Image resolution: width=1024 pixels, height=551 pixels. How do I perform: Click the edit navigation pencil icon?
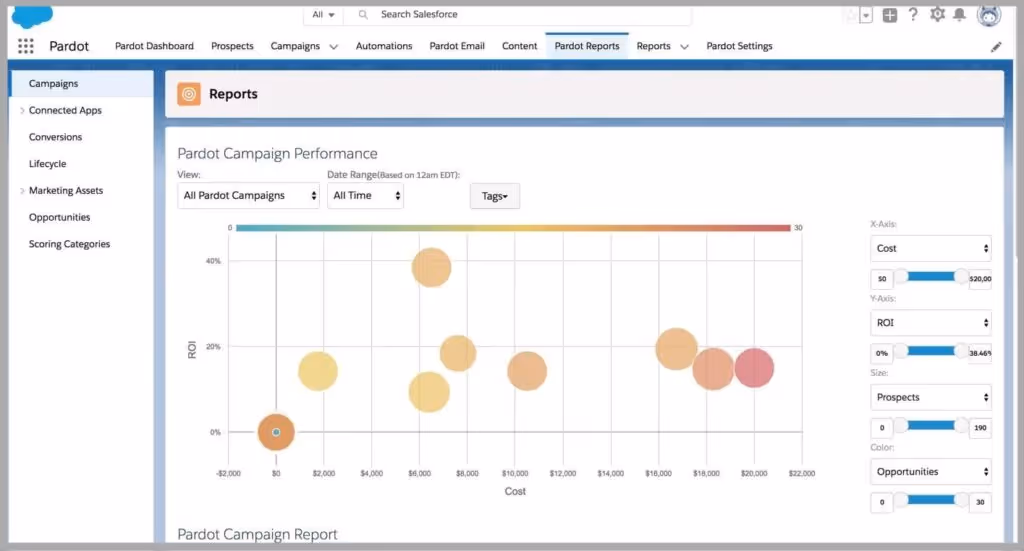996,46
